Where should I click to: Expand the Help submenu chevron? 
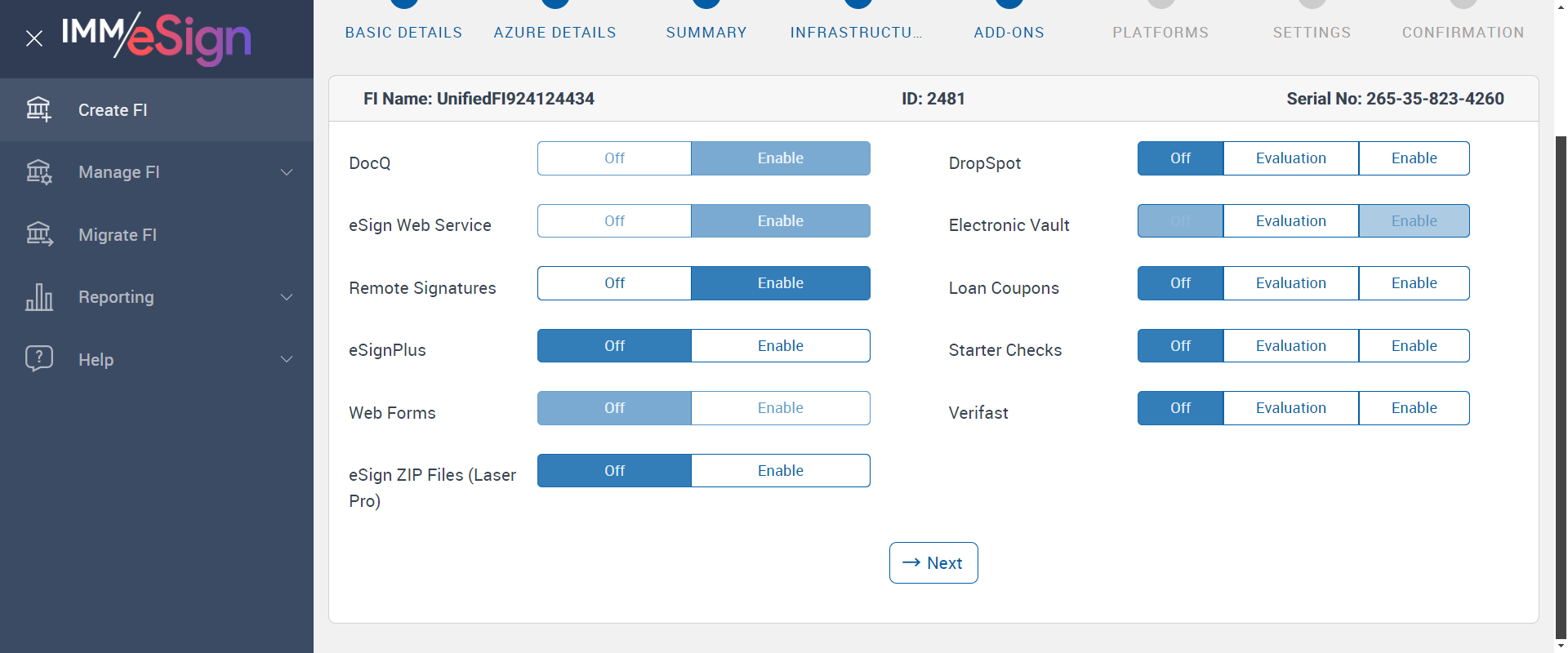click(287, 359)
